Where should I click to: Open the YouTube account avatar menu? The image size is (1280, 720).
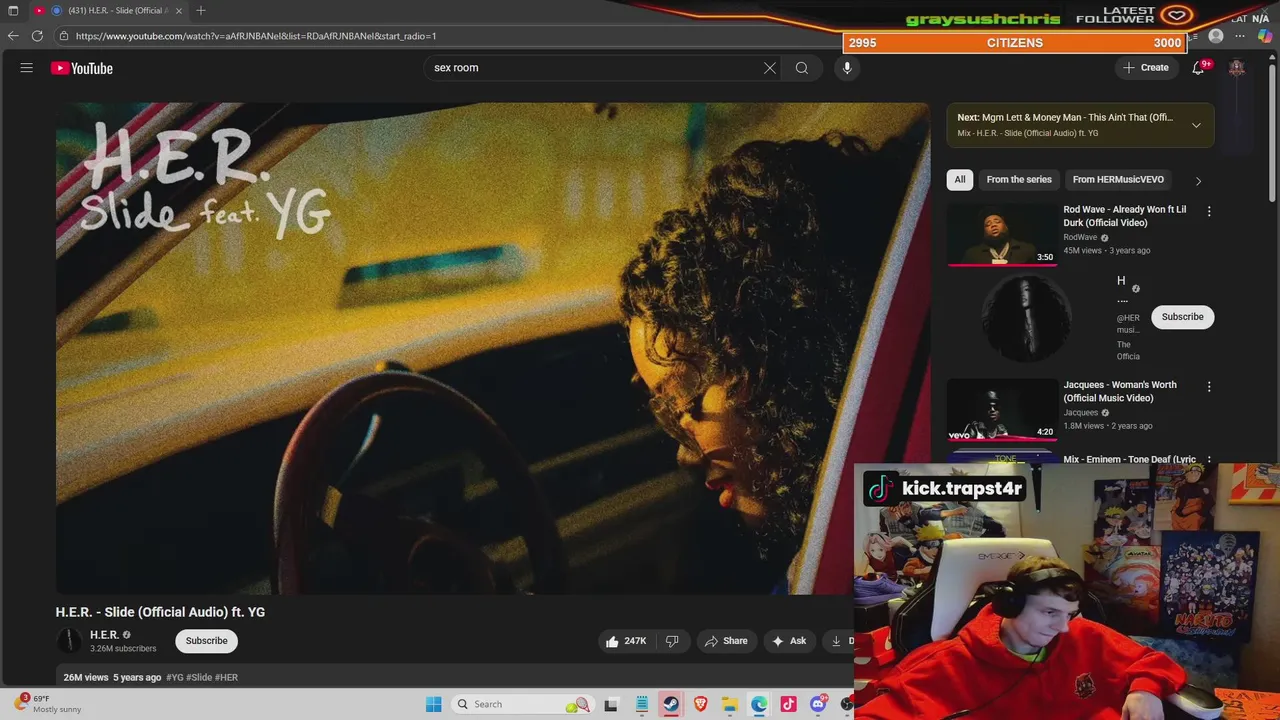tap(1237, 68)
